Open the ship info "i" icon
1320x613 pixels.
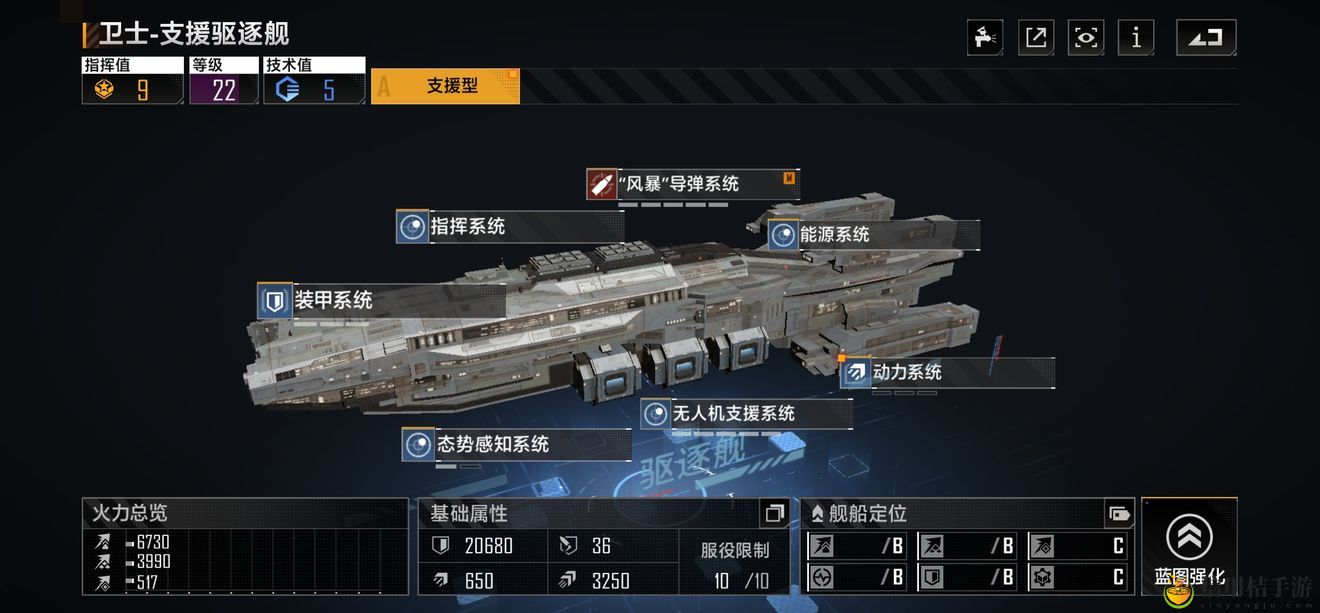(1136, 38)
